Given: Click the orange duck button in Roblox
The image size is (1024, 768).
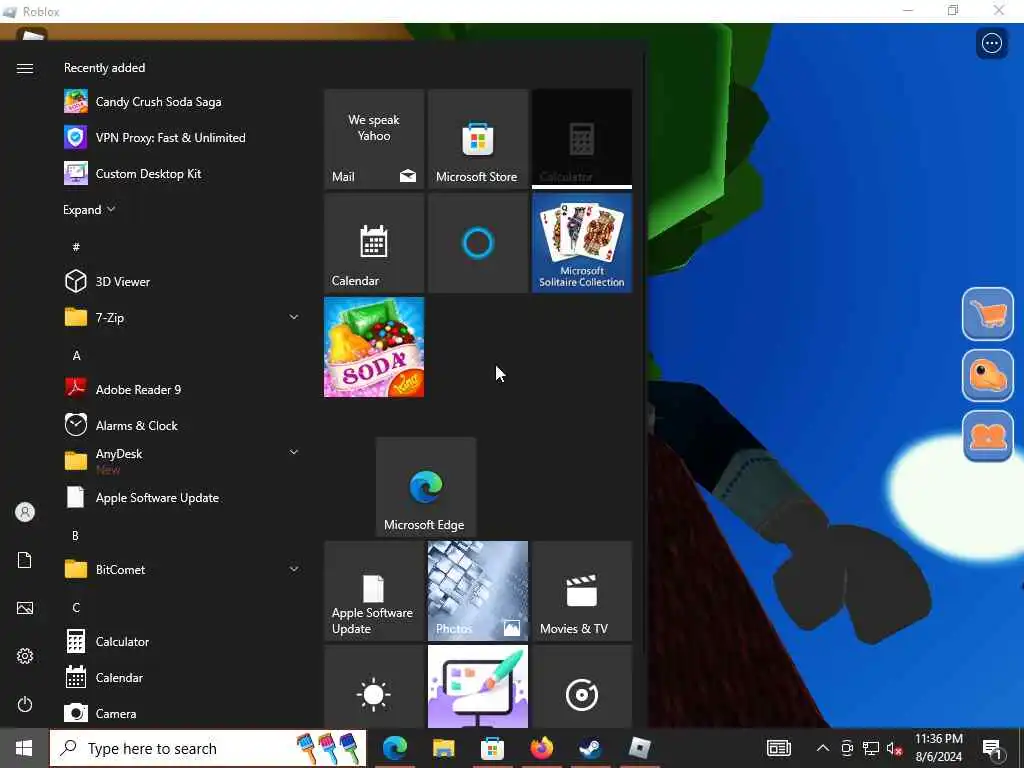Looking at the screenshot, I should pyautogui.click(x=987, y=375).
